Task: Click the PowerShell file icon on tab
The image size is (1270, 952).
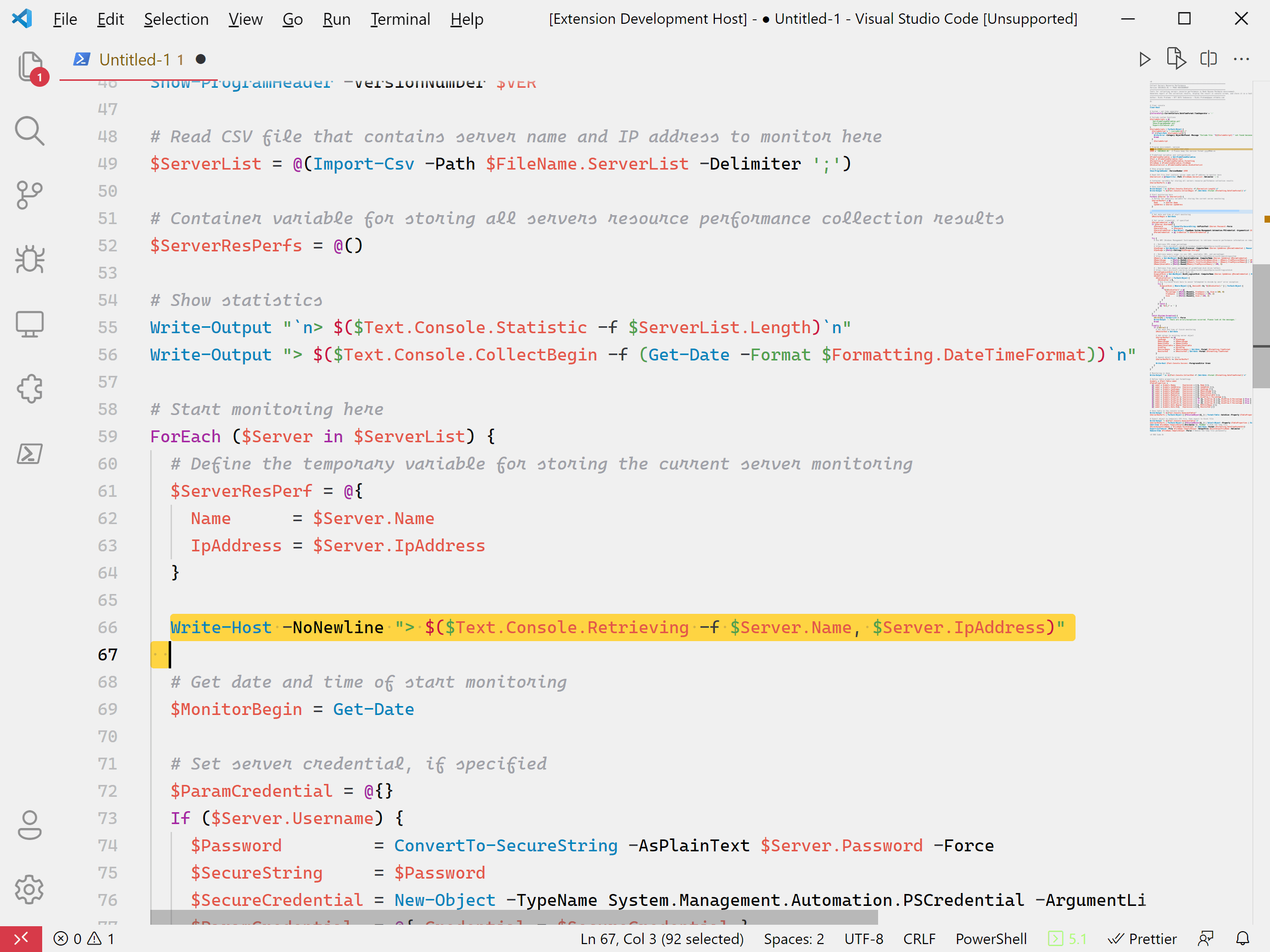Action: (81, 59)
